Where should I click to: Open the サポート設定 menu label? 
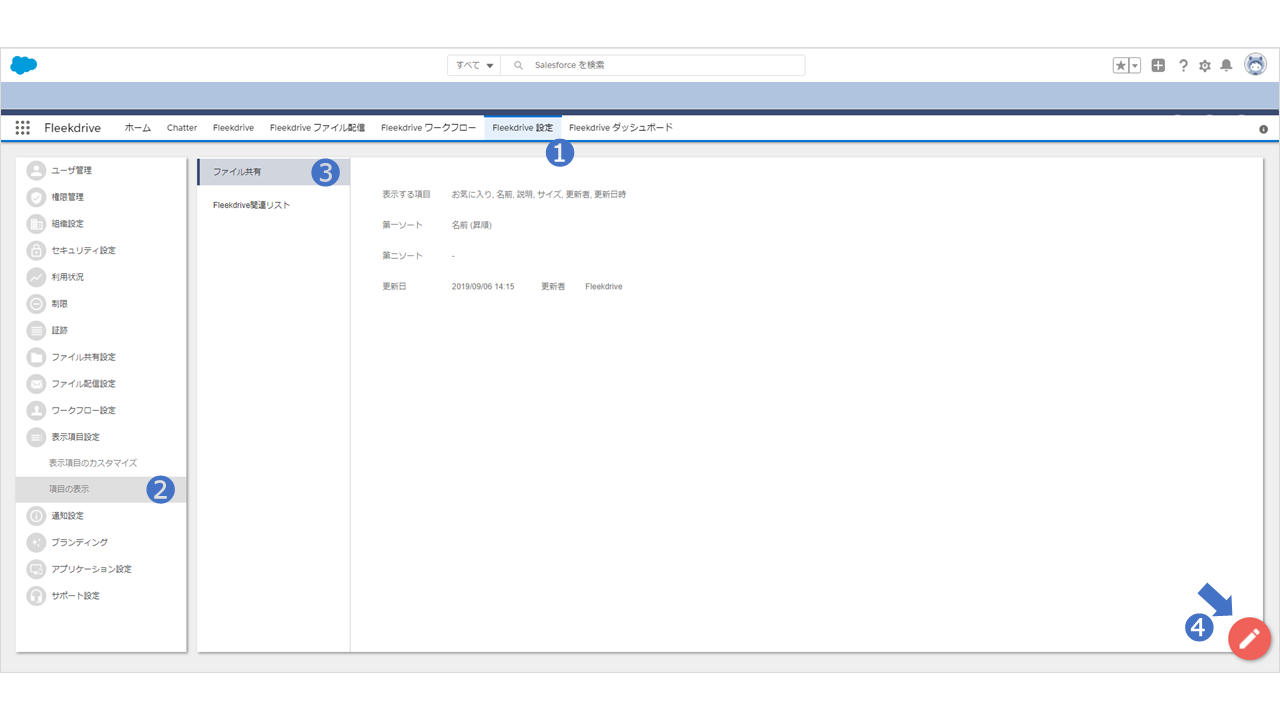(x=76, y=596)
